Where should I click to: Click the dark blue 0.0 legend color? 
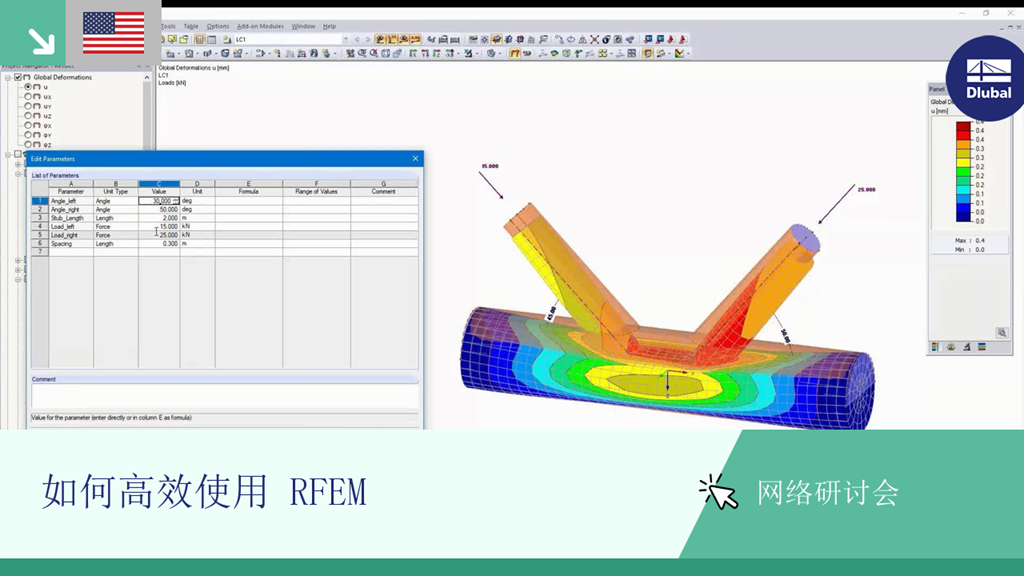(x=963, y=217)
